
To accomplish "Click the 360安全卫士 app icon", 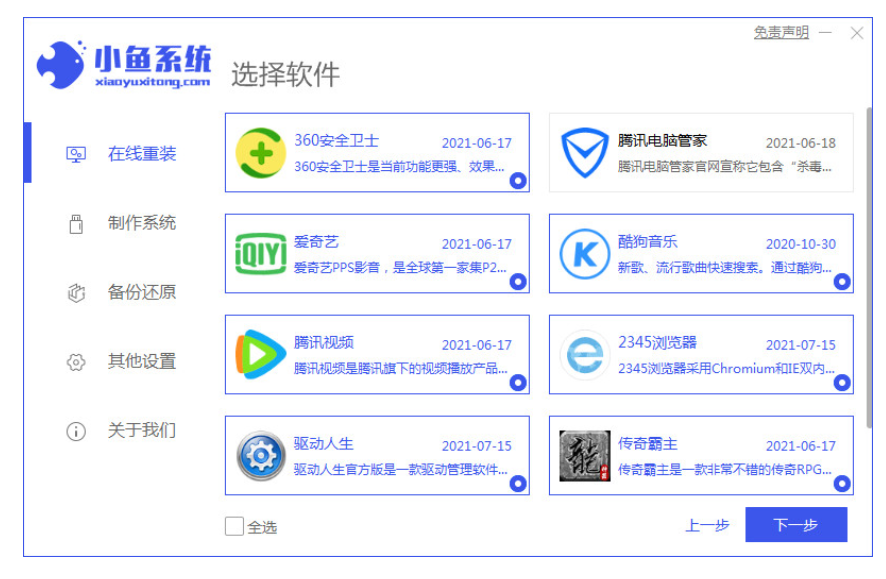I will coord(260,153).
